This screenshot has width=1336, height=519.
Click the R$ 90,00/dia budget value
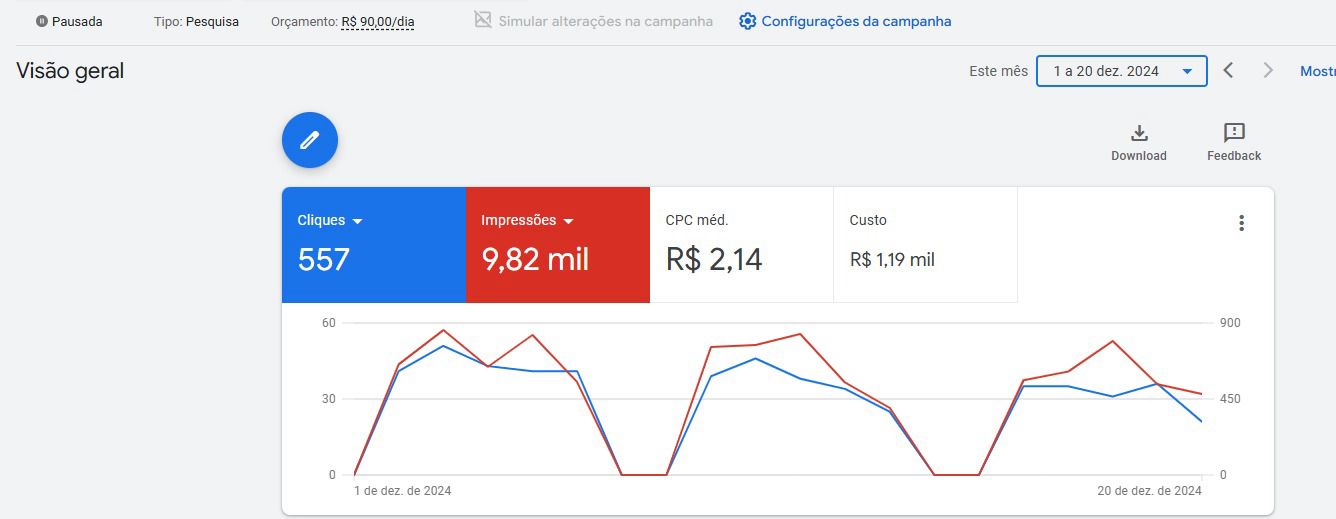pyautogui.click(x=377, y=21)
